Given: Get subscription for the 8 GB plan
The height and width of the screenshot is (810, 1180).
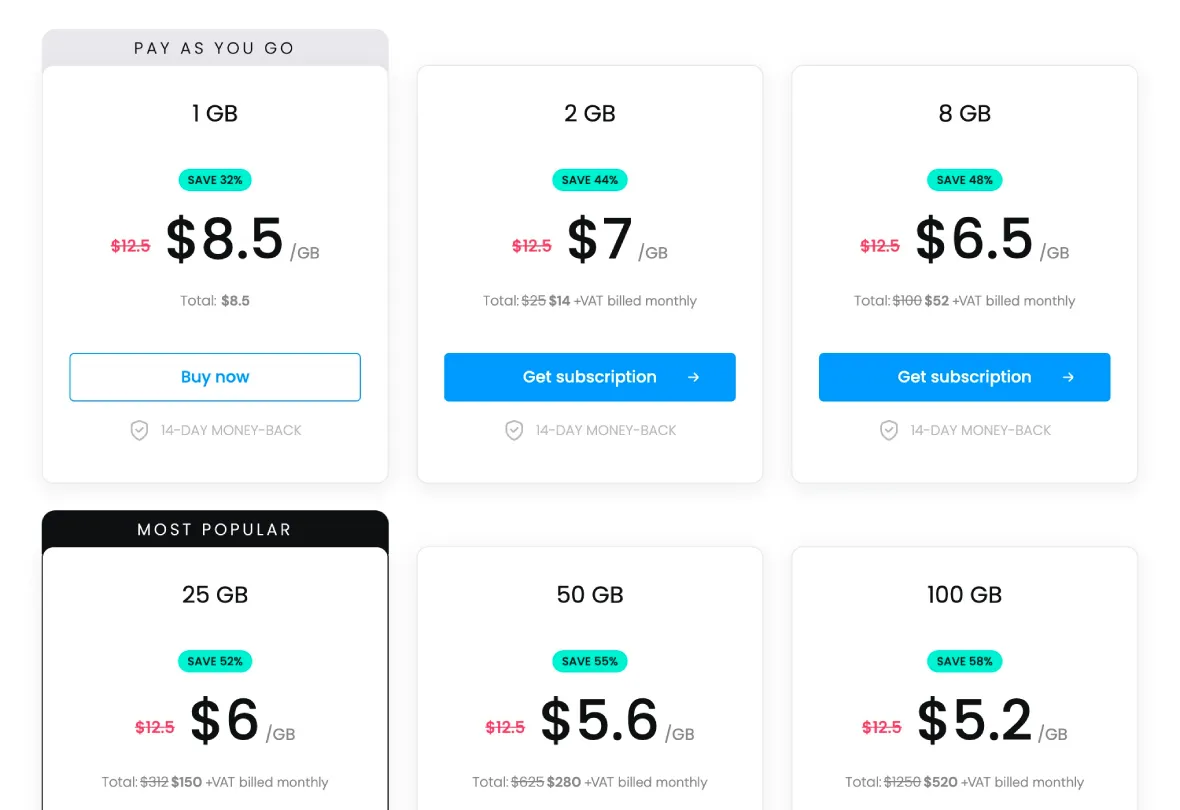Looking at the screenshot, I should [x=964, y=377].
